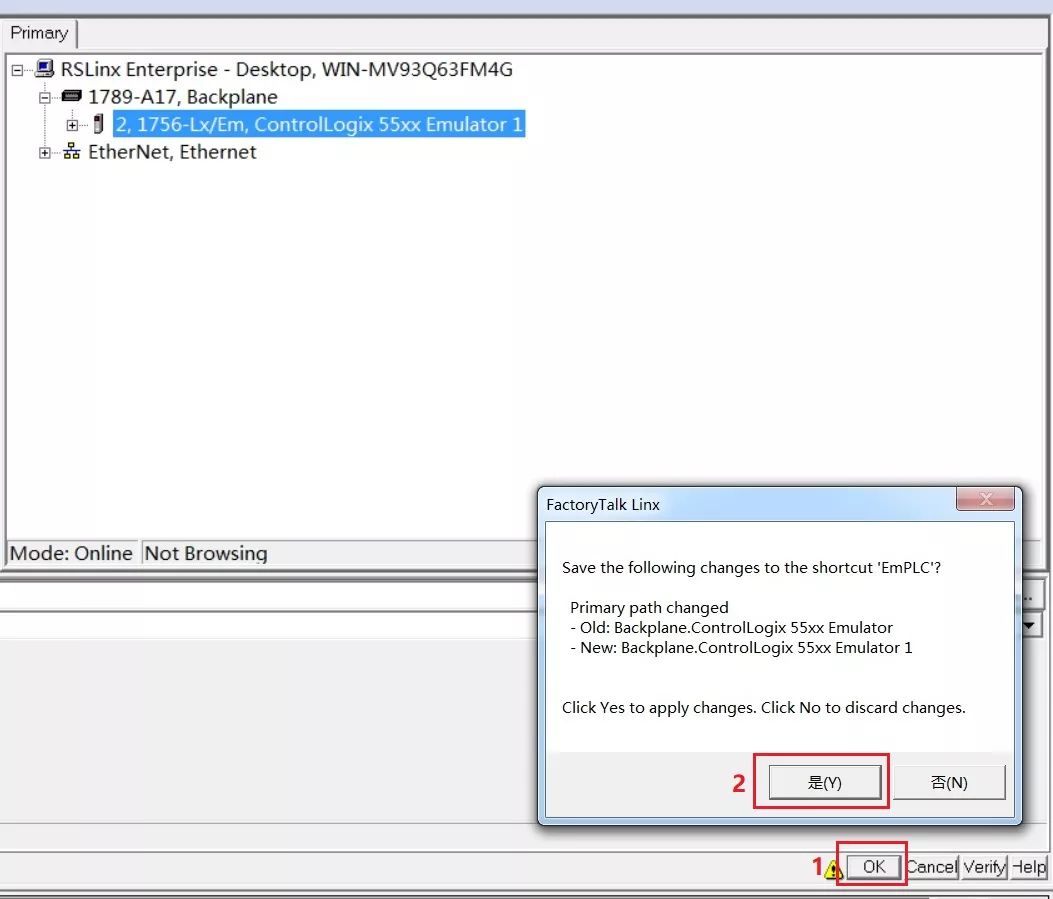Collapse the 1789-A17 Backplane node
1053x899 pixels.
point(44,97)
